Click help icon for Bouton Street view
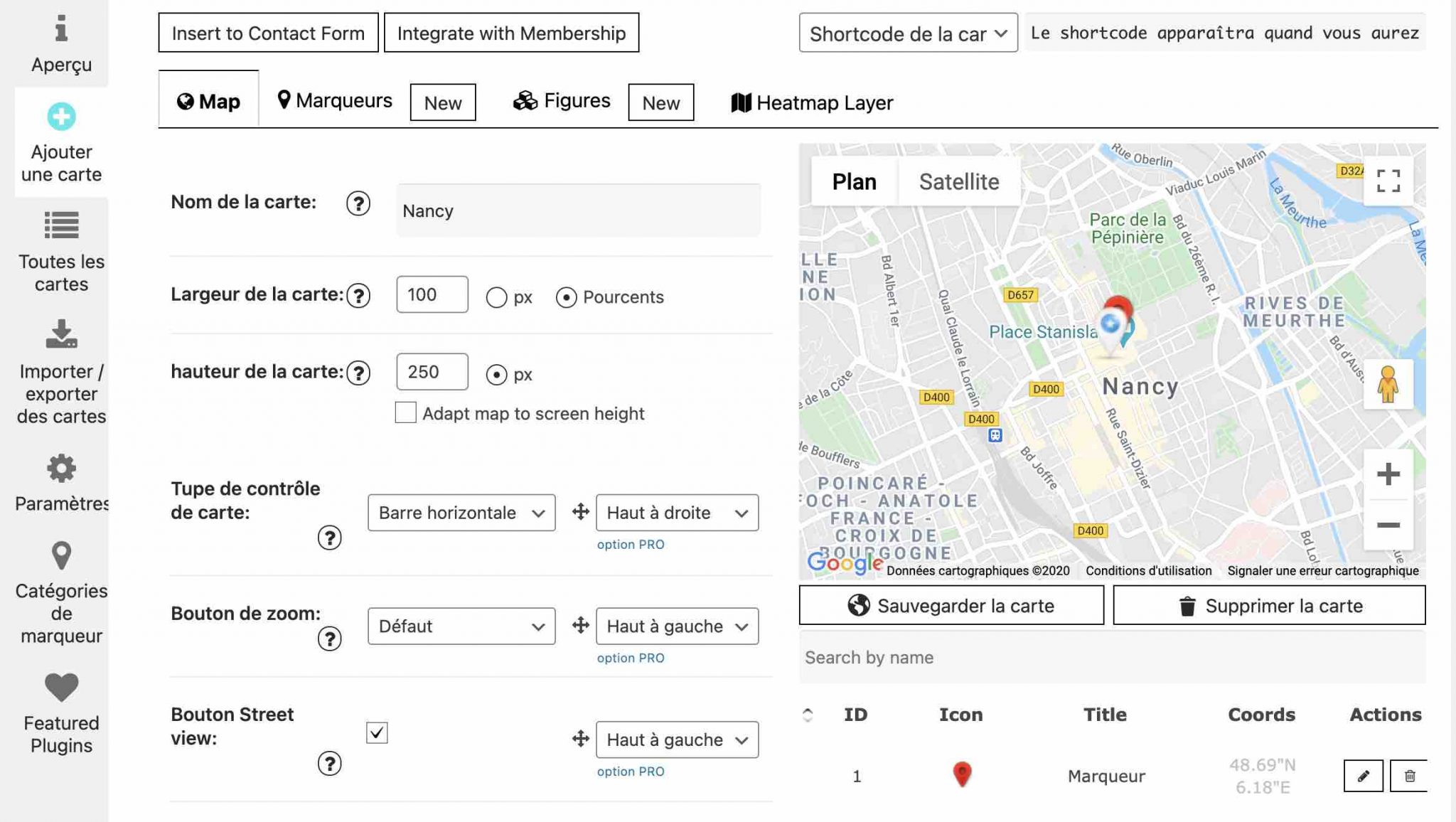The height and width of the screenshot is (822, 1456). pyautogui.click(x=329, y=764)
